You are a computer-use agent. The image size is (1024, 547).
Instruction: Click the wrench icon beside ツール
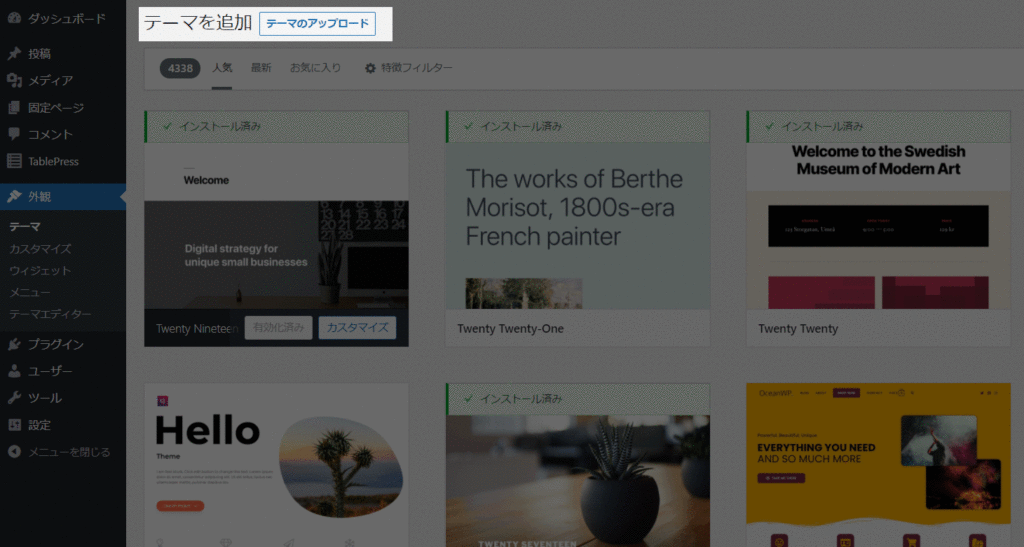coord(14,398)
